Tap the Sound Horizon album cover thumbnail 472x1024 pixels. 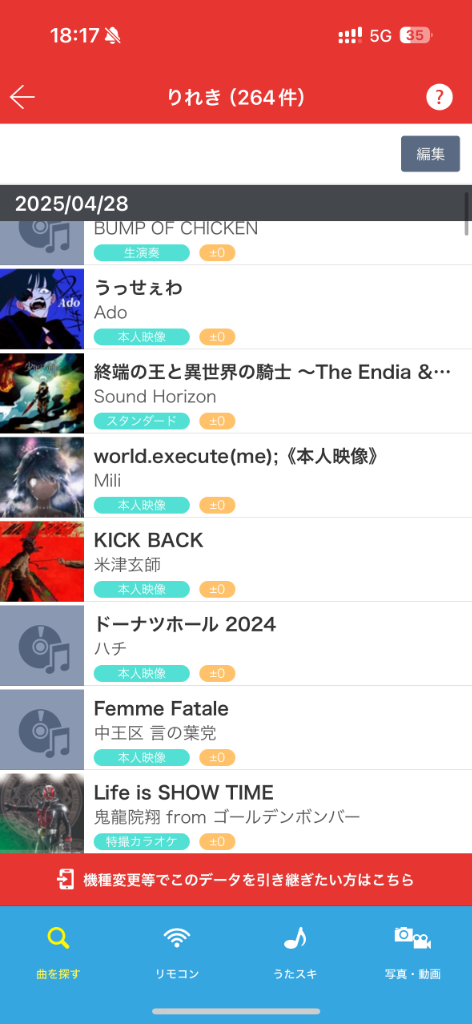click(42, 394)
